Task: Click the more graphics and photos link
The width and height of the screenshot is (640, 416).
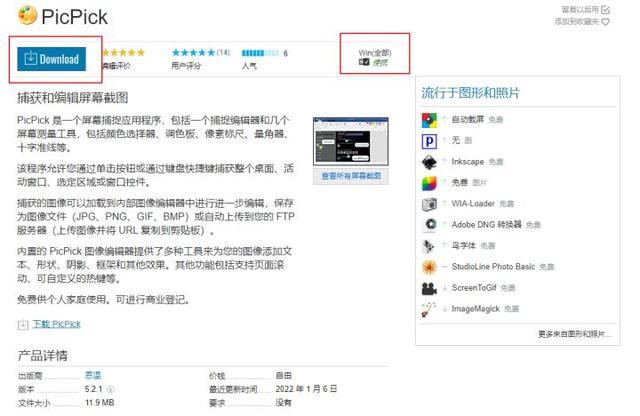Action: pos(574,334)
